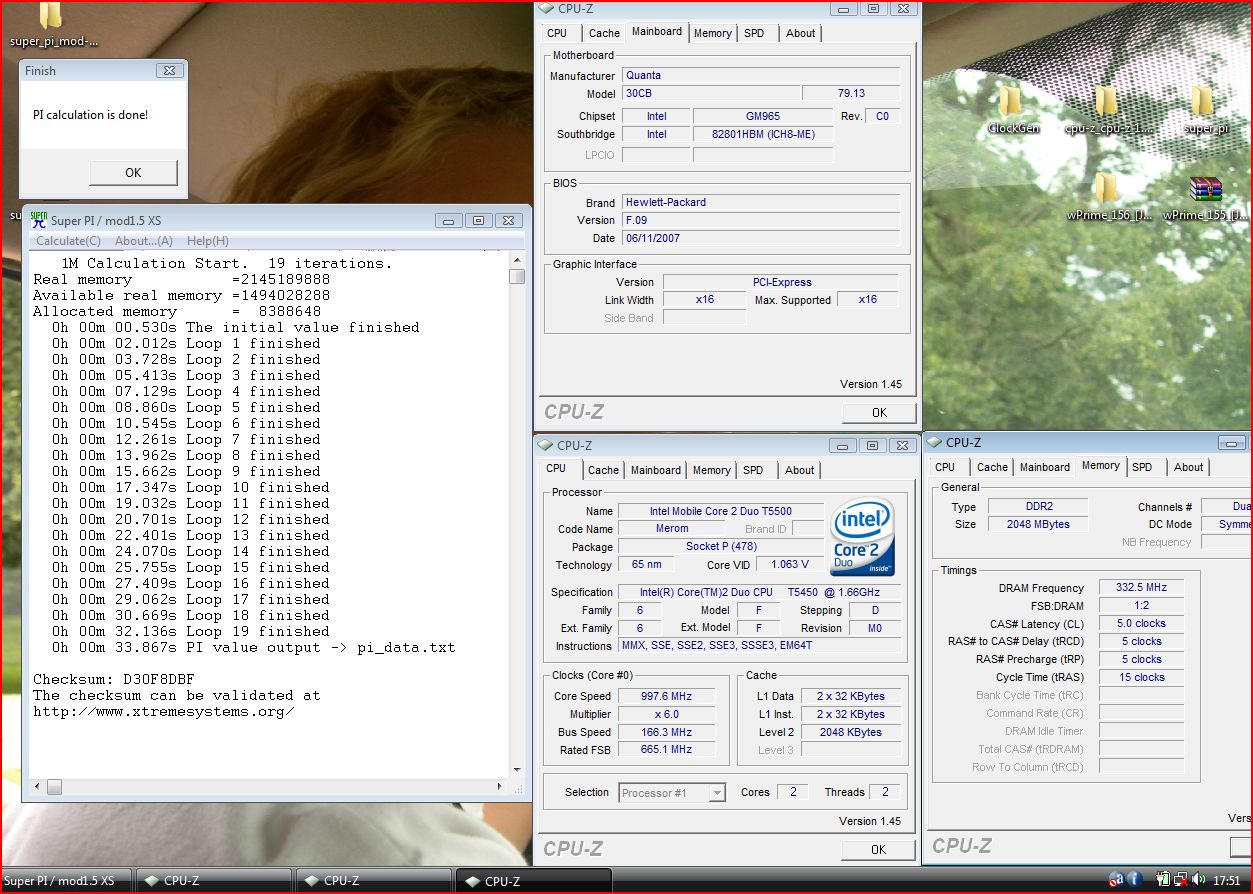
Task: Open CPU tab in the Mainboard CPU-Z window
Action: 557,33
